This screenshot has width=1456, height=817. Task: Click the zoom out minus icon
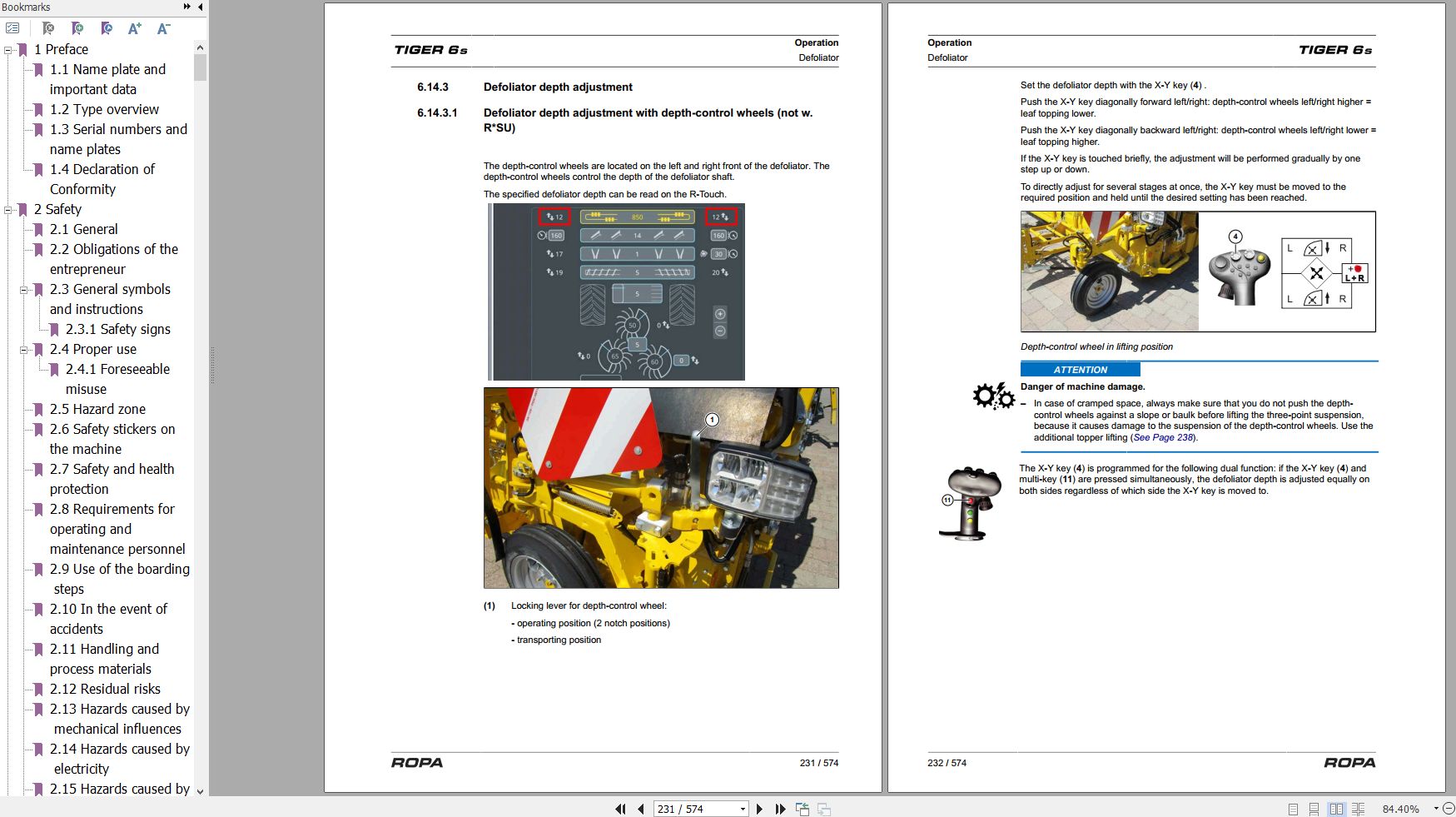tap(1449, 808)
